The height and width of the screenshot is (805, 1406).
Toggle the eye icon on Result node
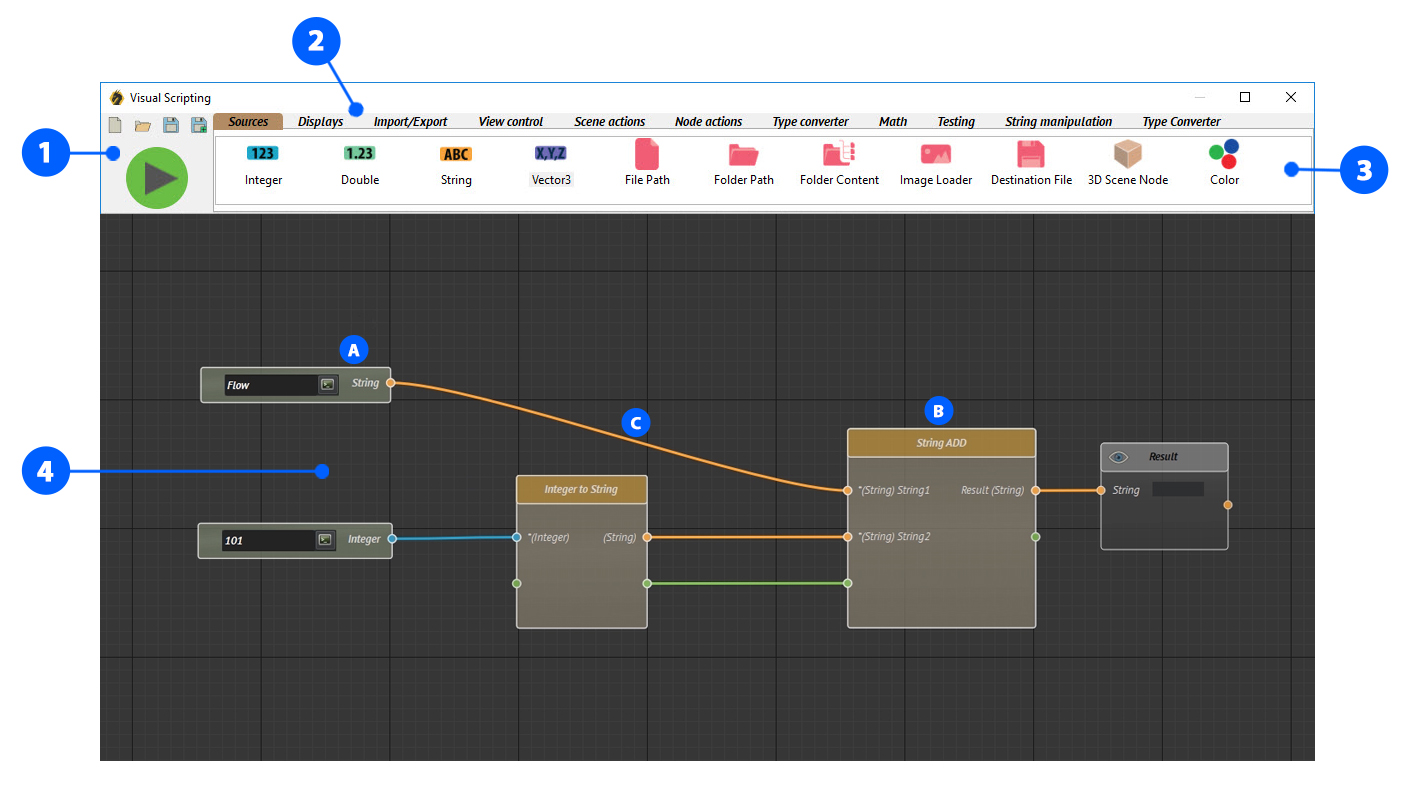1119,457
